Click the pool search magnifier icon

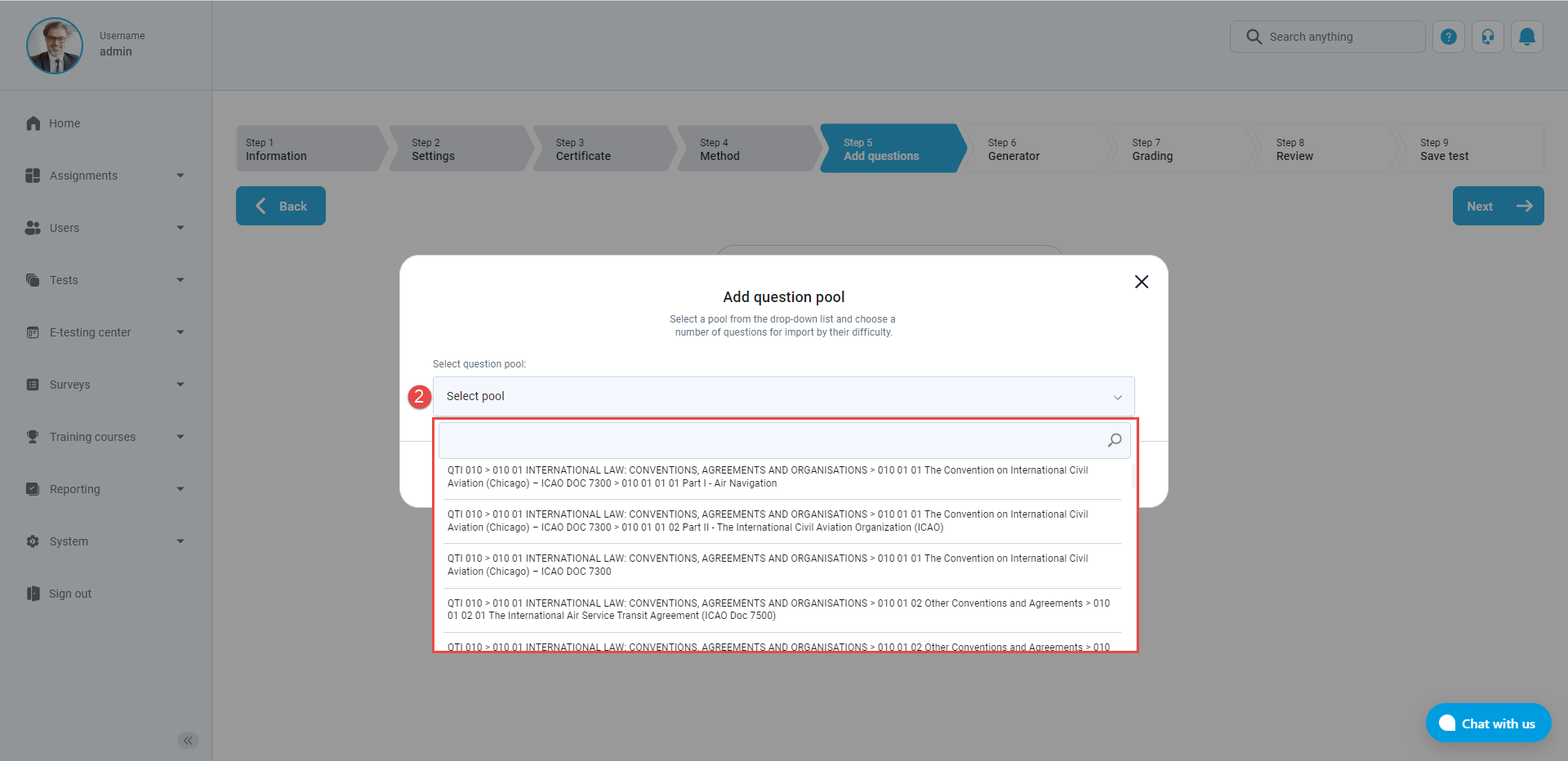1115,440
